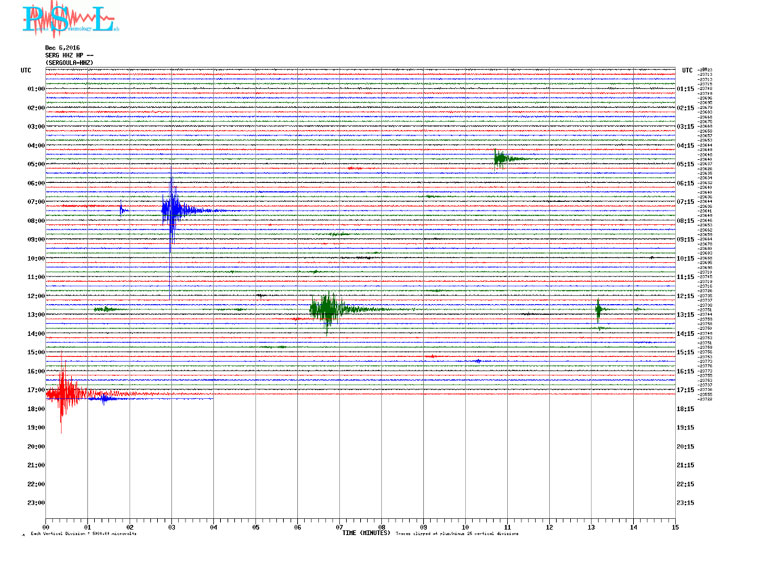This screenshot has height=573, width=770.
Task: Click the green spike near minute 13
Action: (x=598, y=310)
